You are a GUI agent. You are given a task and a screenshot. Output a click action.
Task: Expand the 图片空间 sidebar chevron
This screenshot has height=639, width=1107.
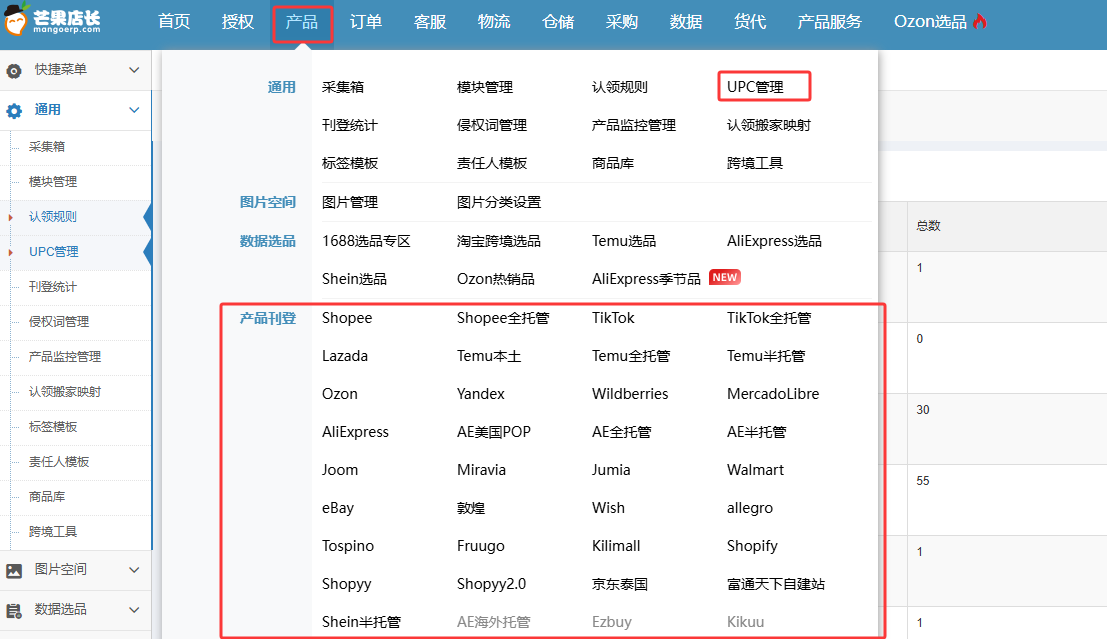pos(134,570)
